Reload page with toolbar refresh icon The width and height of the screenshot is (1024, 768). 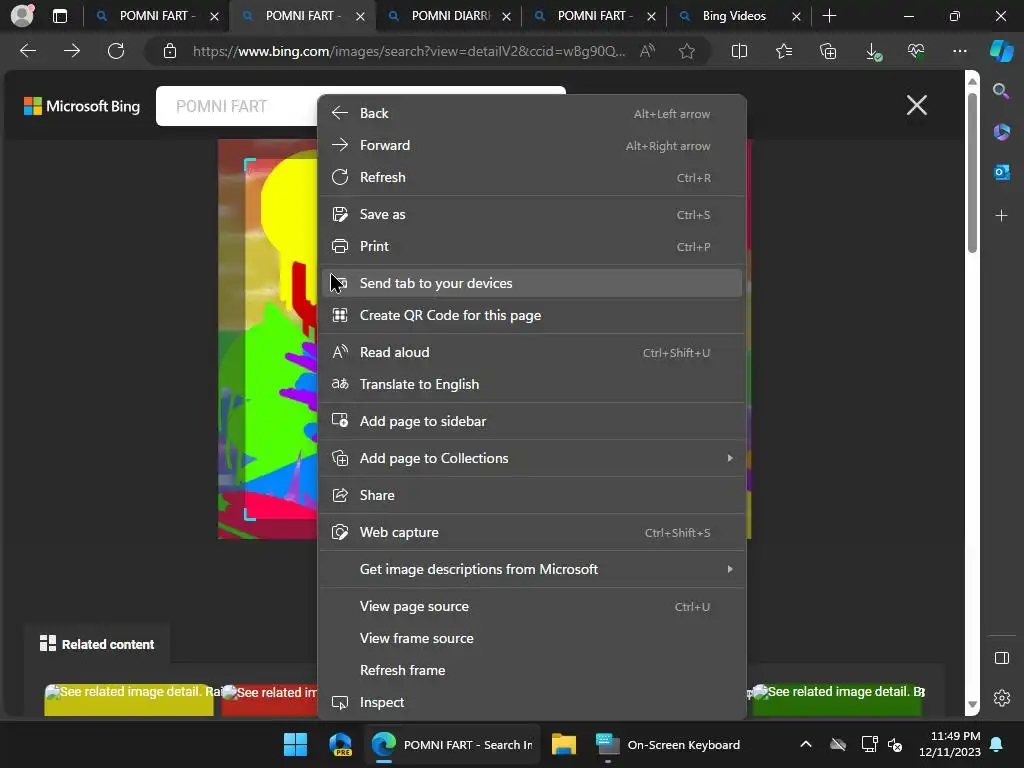116,51
